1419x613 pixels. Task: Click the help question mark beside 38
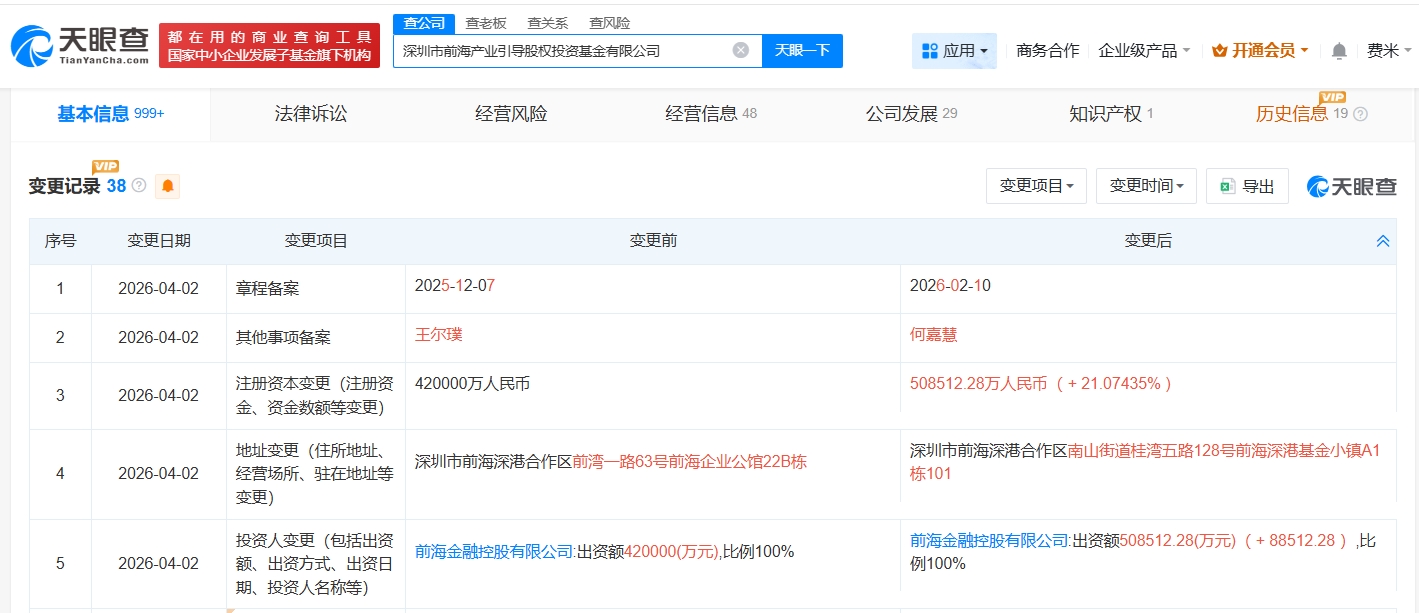click(x=139, y=186)
